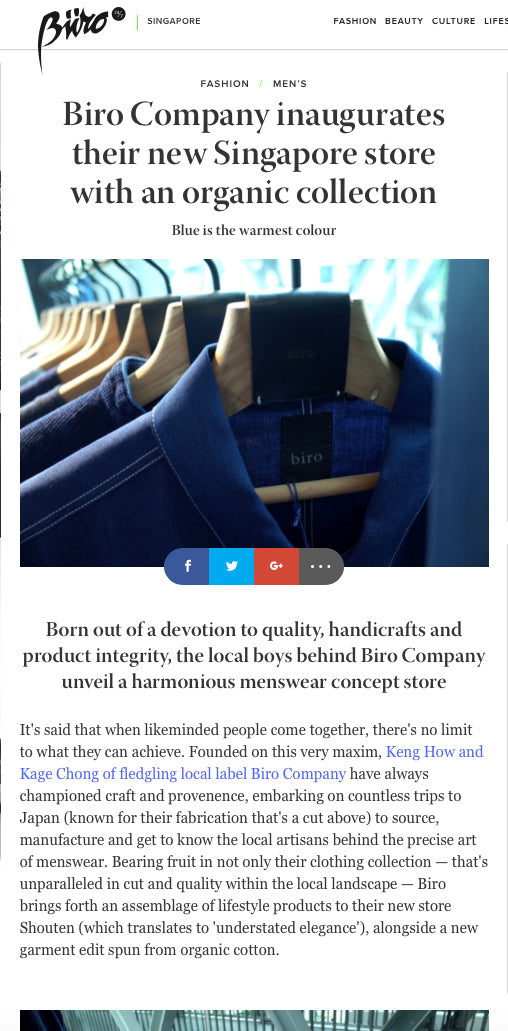The width and height of the screenshot is (508, 1031).
Task: Share article on Google Plus
Action: [276, 566]
